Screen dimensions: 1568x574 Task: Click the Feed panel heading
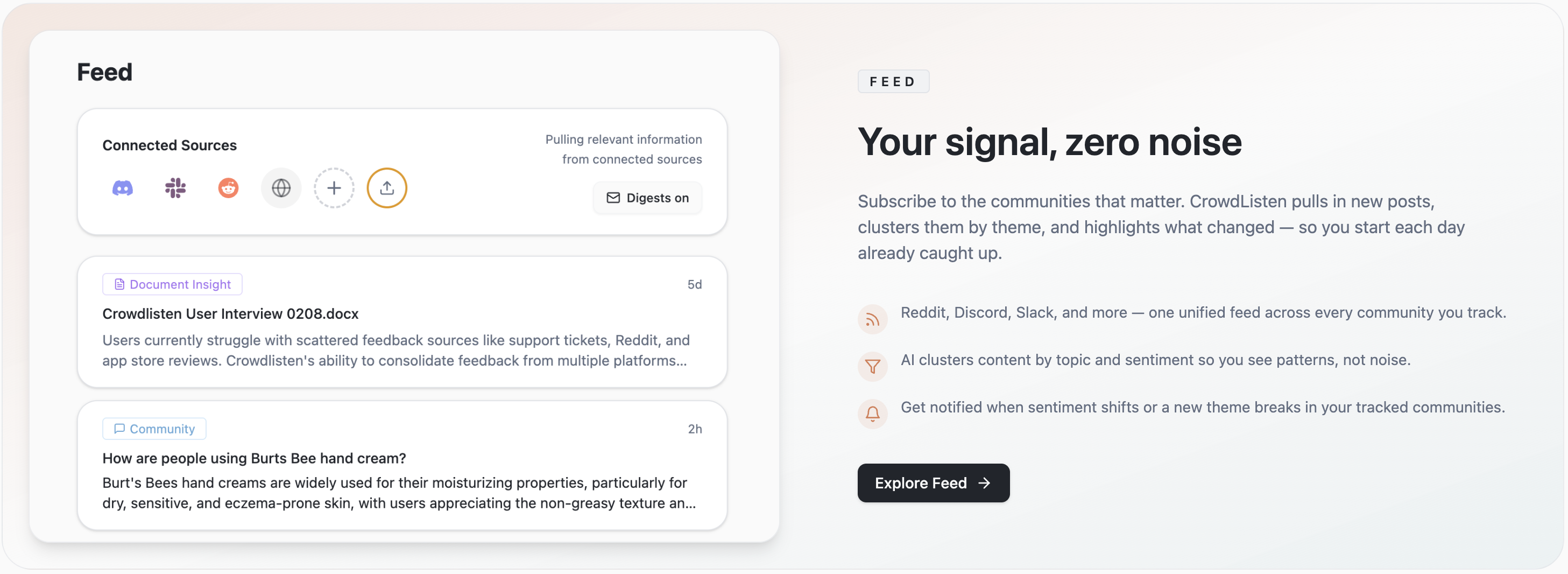(104, 71)
